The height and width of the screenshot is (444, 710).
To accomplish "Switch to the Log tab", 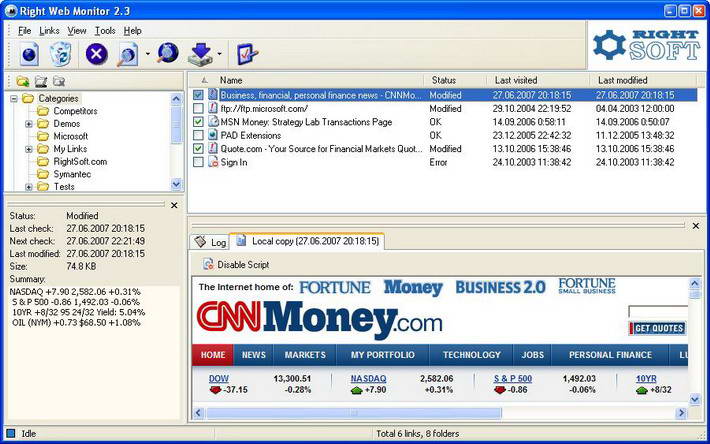I will [210, 242].
